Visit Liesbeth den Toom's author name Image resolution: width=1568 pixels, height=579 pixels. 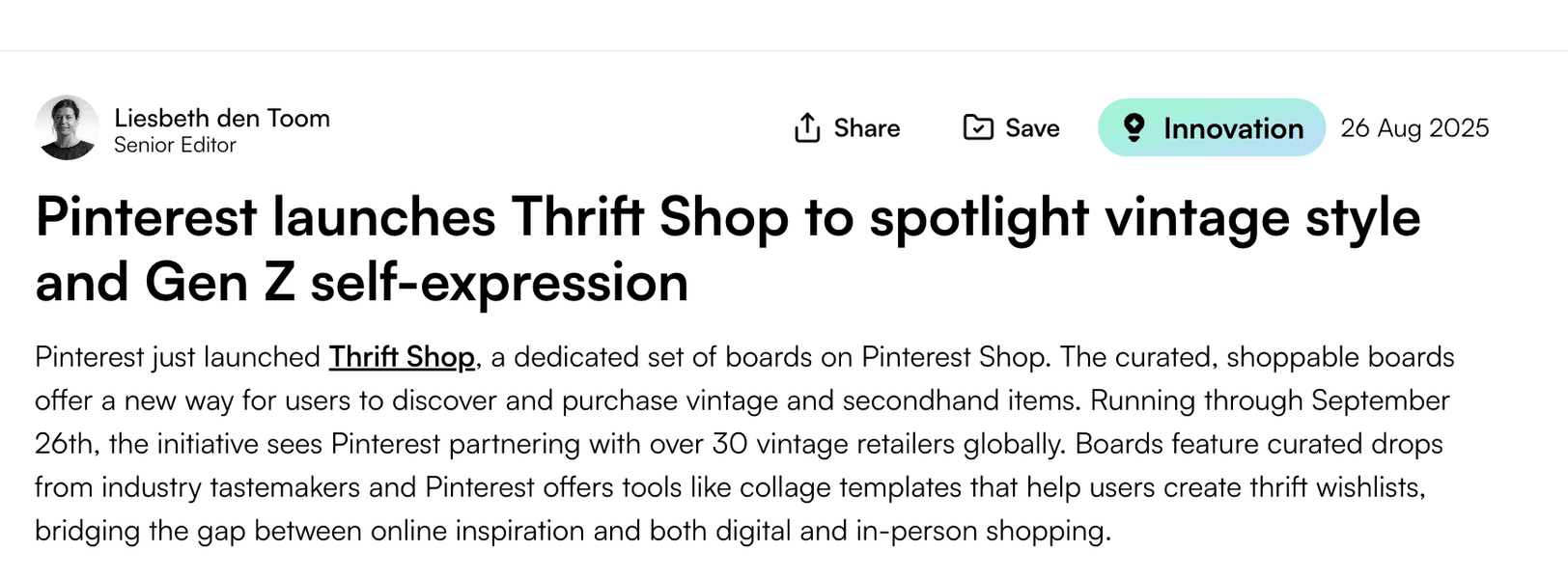[x=222, y=118]
